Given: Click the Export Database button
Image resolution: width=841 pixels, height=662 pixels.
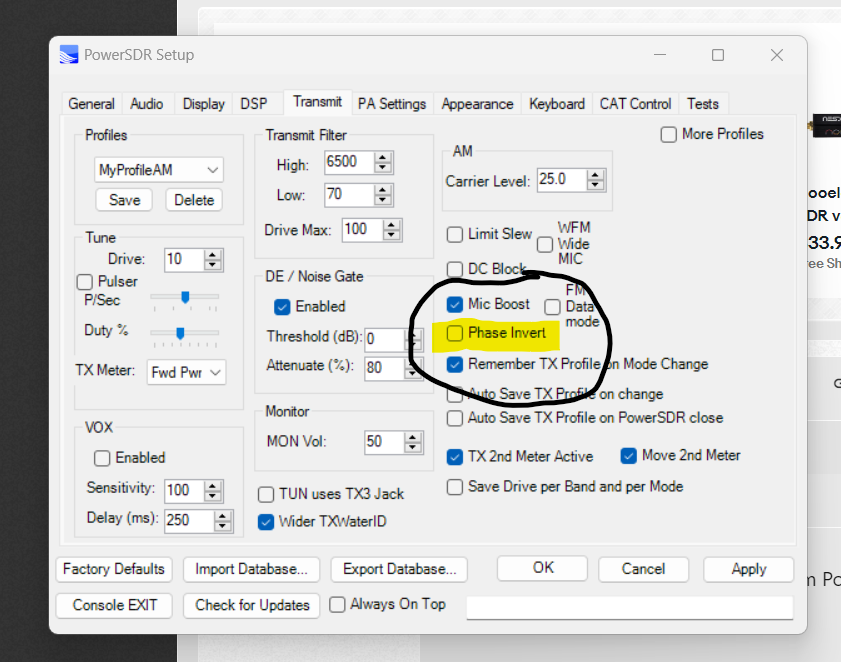Looking at the screenshot, I should point(399,569).
